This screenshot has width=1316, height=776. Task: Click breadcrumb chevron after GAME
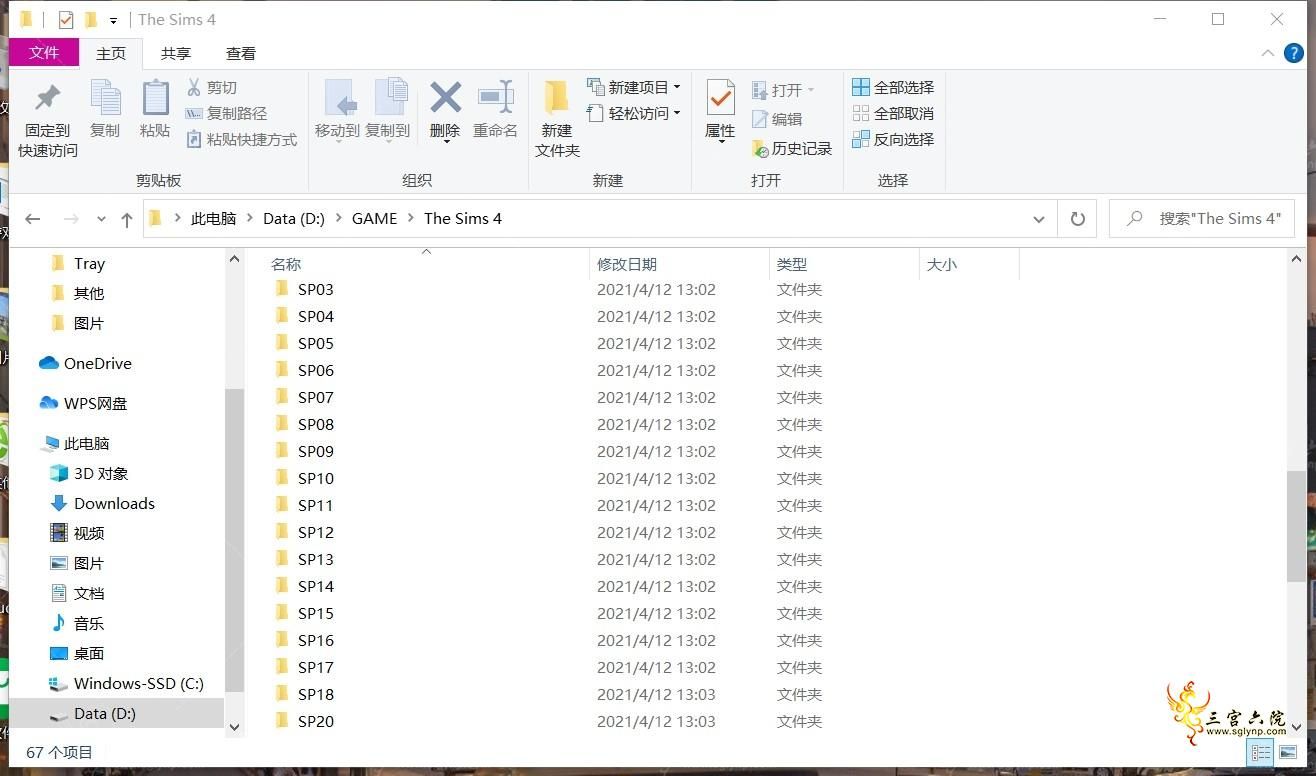click(x=411, y=218)
